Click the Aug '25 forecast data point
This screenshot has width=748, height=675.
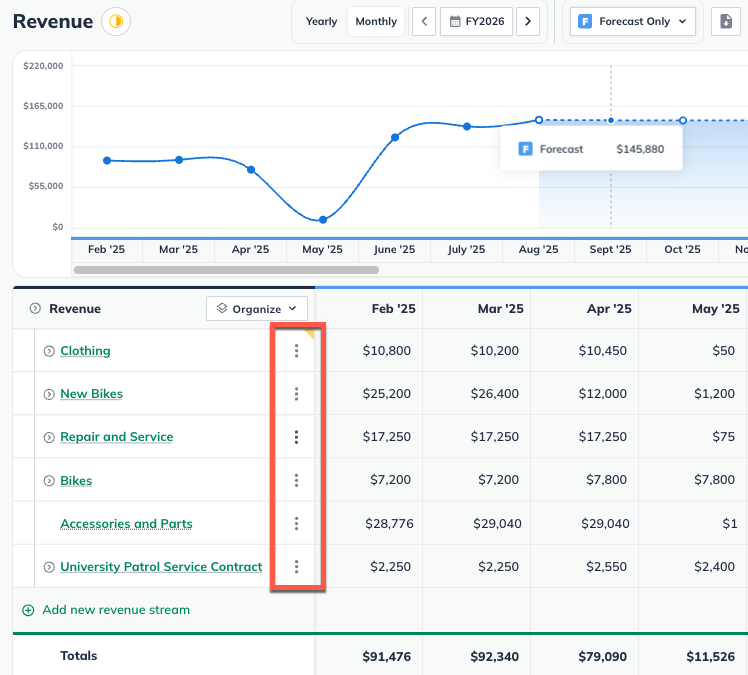coord(539,120)
